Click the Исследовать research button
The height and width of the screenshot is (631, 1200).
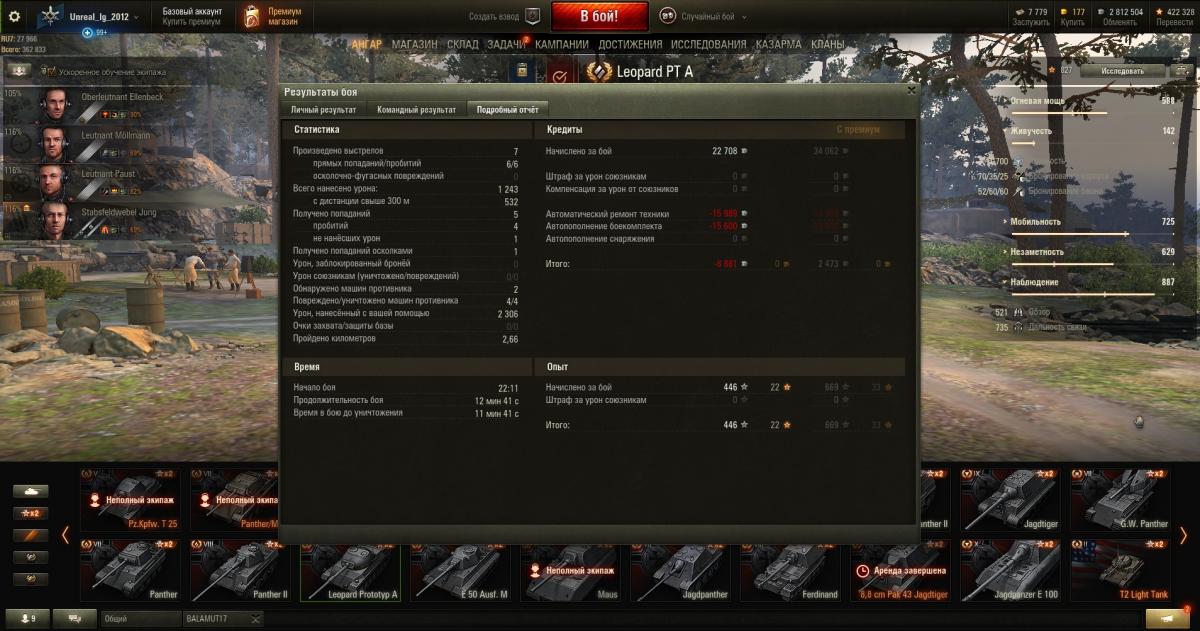point(1122,71)
